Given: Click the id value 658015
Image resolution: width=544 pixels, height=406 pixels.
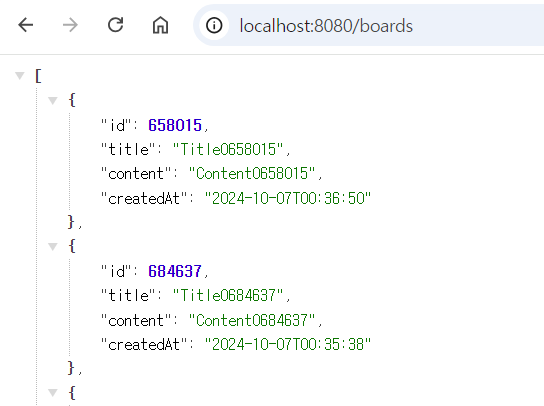Looking at the screenshot, I should 175,125.
